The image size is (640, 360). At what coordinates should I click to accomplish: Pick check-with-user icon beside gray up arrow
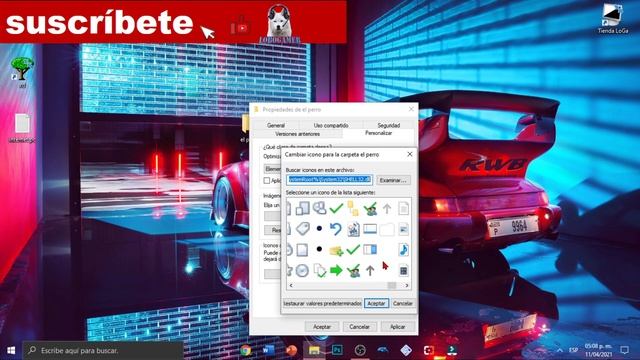pyautogui.click(x=370, y=209)
